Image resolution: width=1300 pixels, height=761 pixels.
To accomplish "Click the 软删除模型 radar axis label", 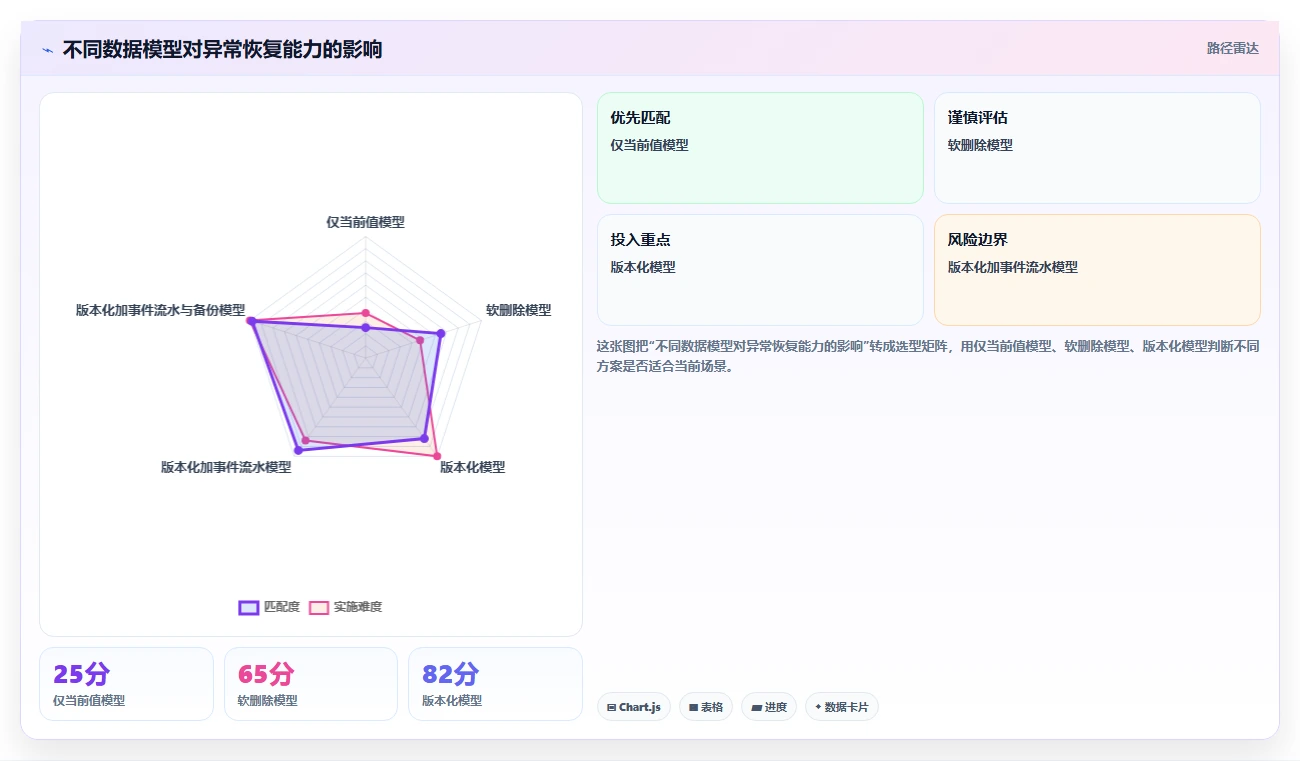I will tap(518, 310).
